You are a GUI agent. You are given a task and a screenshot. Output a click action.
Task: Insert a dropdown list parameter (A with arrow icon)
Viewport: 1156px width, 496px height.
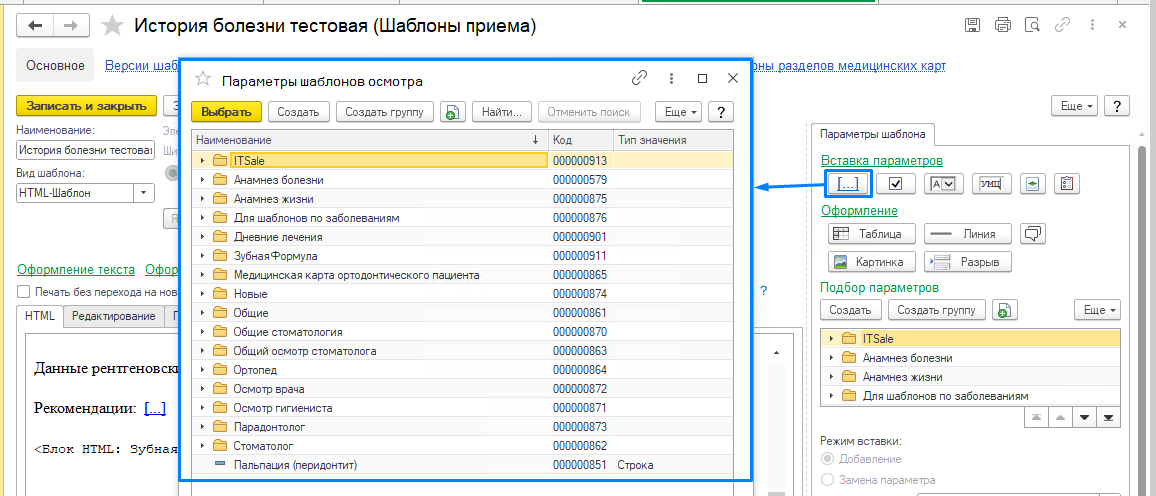coord(944,184)
